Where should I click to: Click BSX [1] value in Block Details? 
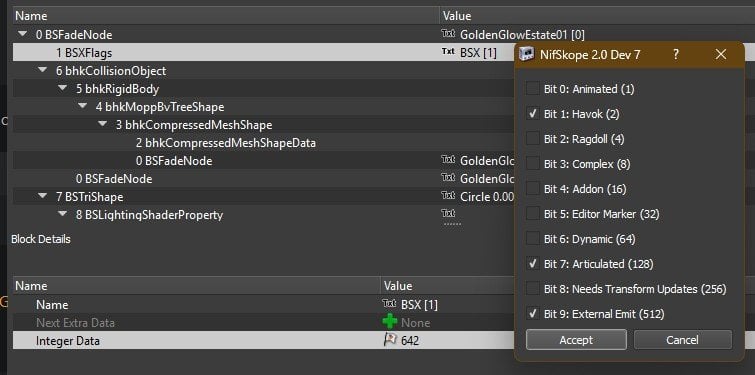[x=419, y=305]
